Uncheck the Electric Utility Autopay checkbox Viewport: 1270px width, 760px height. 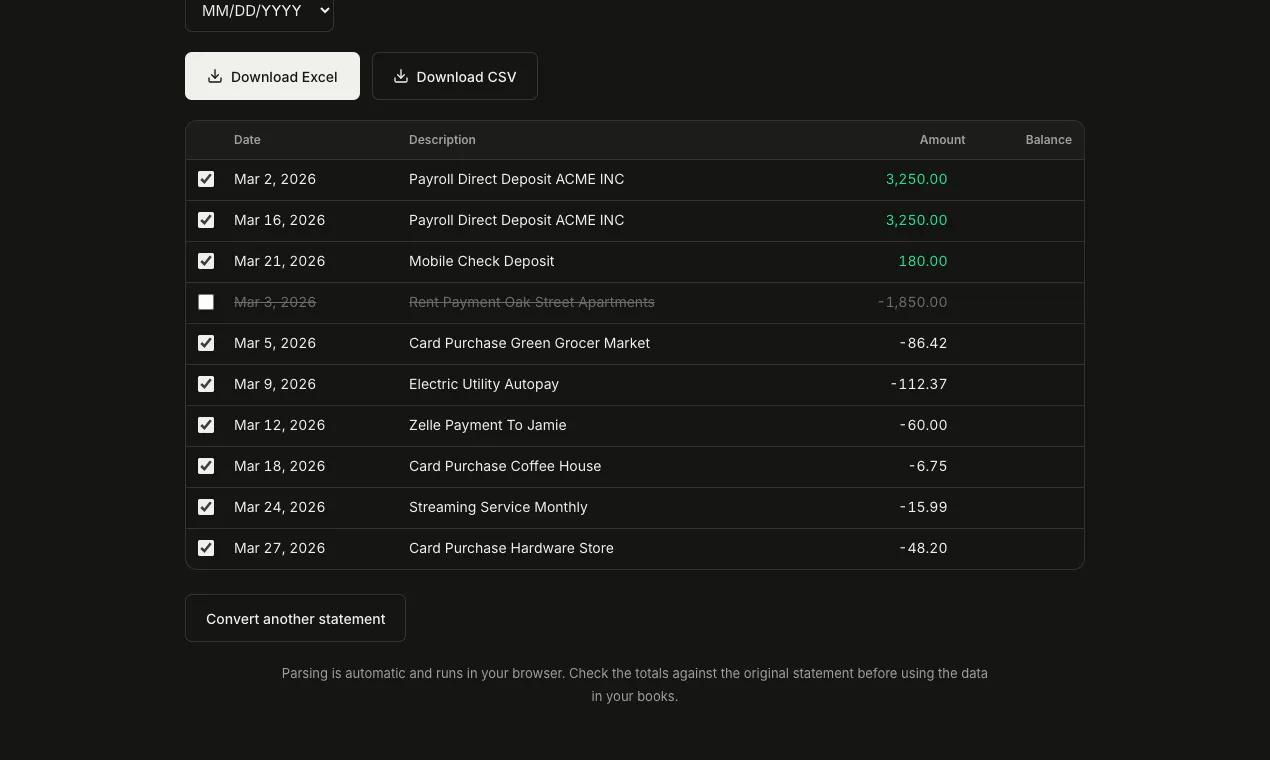[x=206, y=384]
